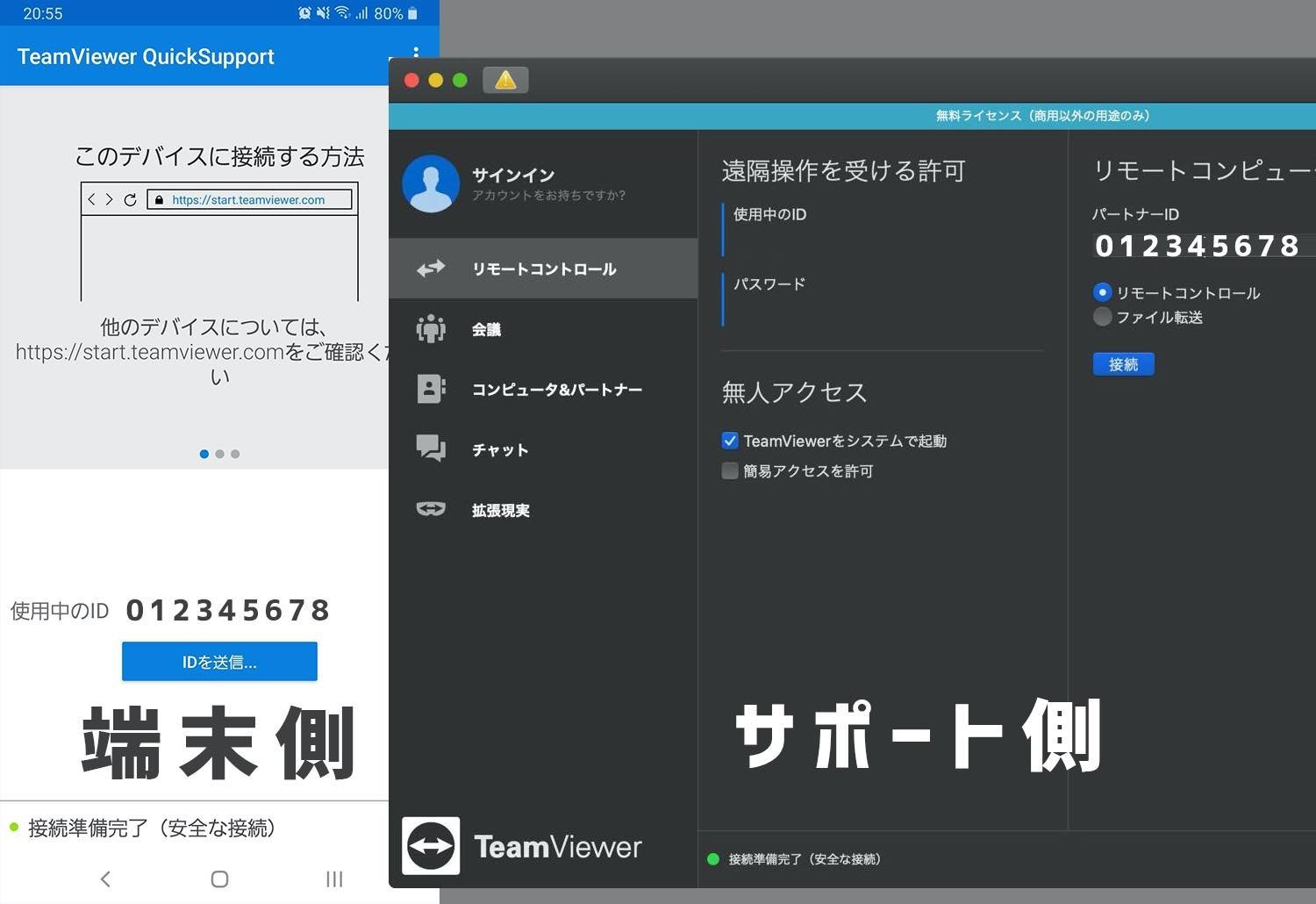Click the 拡張現実 headset icon
1316x904 pixels.
click(431, 509)
